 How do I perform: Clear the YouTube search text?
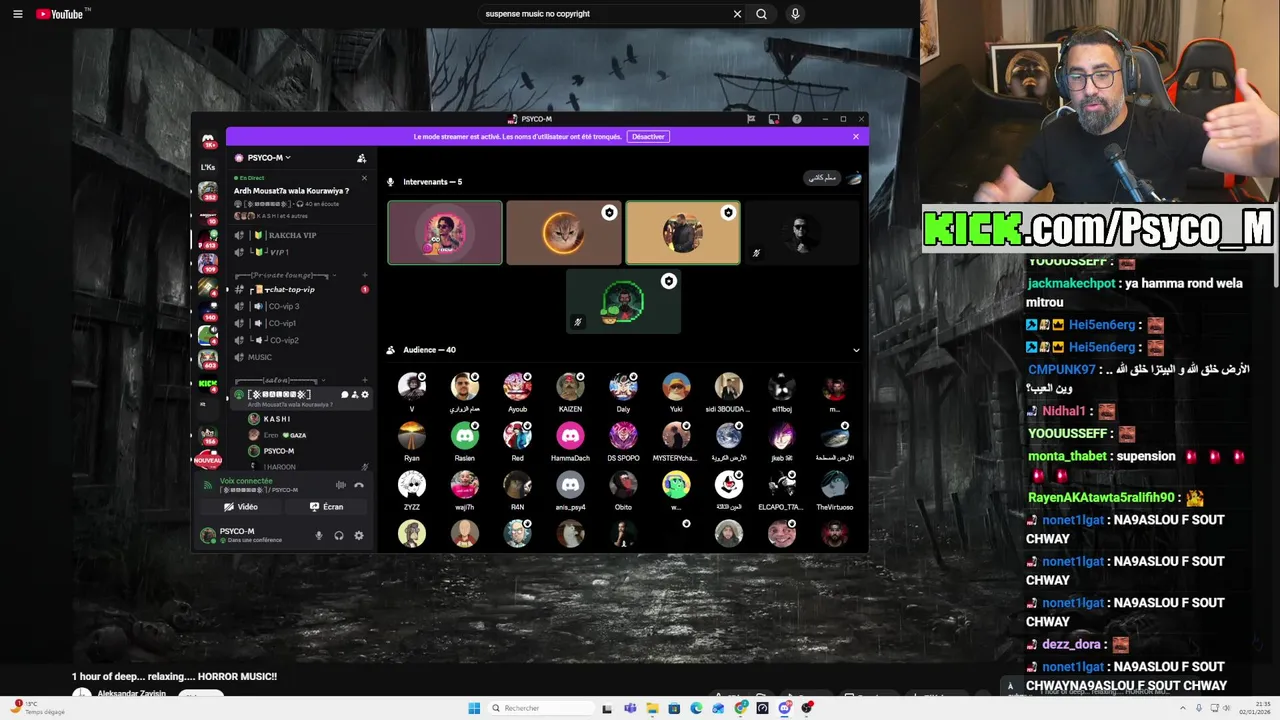click(737, 14)
